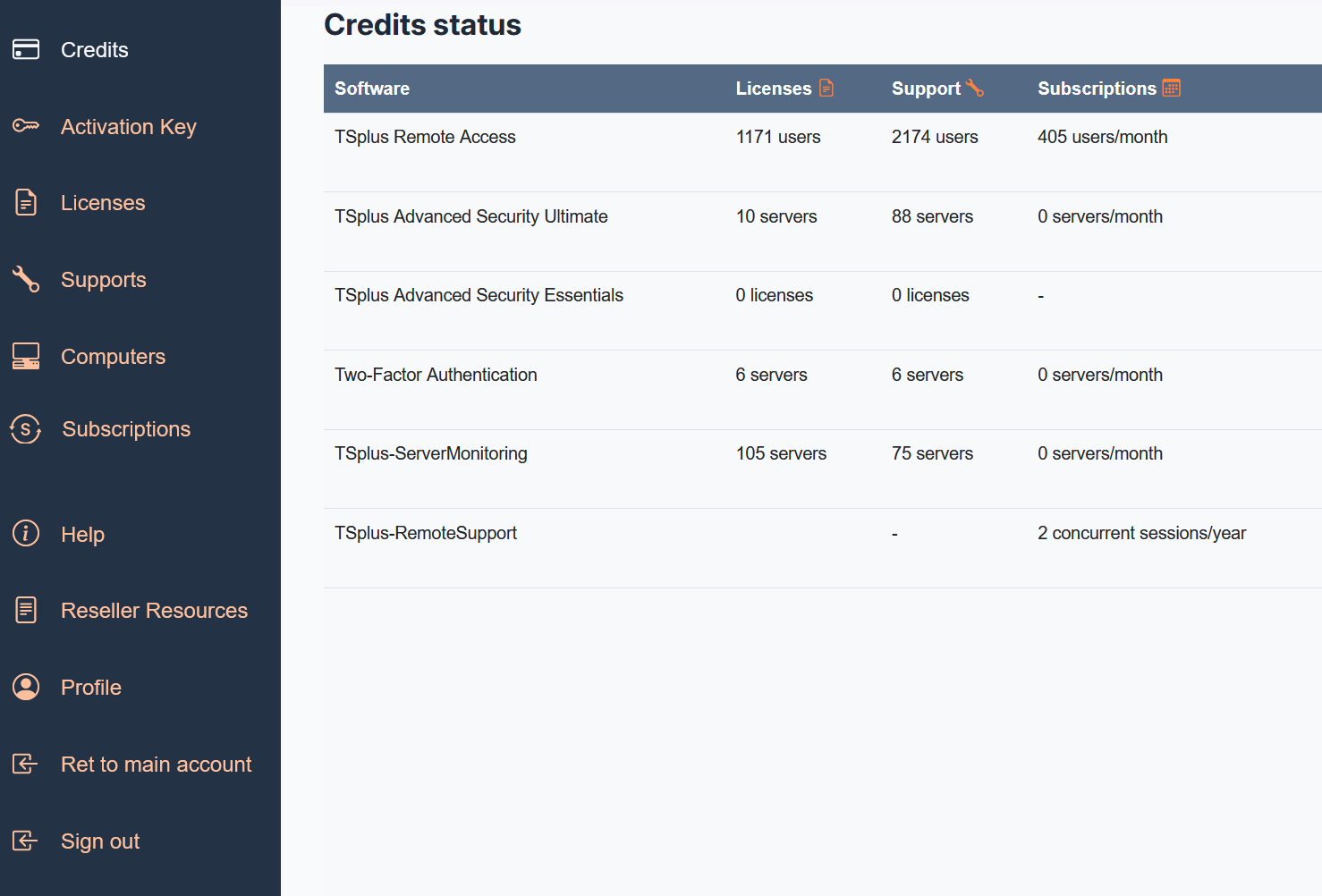The height and width of the screenshot is (896, 1322).
Task: Click the Activation Key icon
Action: 26,126
